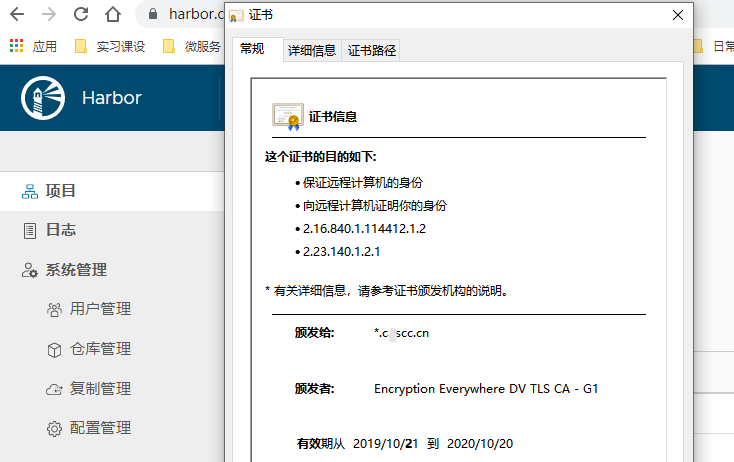Viewport: 734px width, 462px height.
Task: Click the 仓库管理 cube icon
Action: point(54,350)
